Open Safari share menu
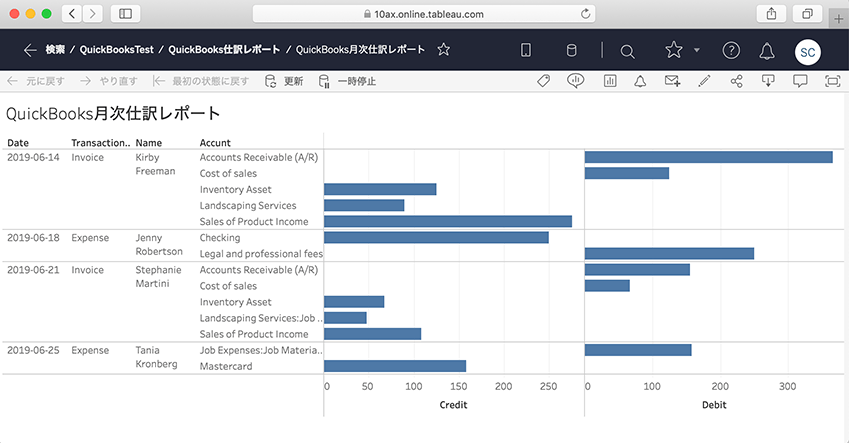Viewport: 849px width, 443px height. pos(772,14)
